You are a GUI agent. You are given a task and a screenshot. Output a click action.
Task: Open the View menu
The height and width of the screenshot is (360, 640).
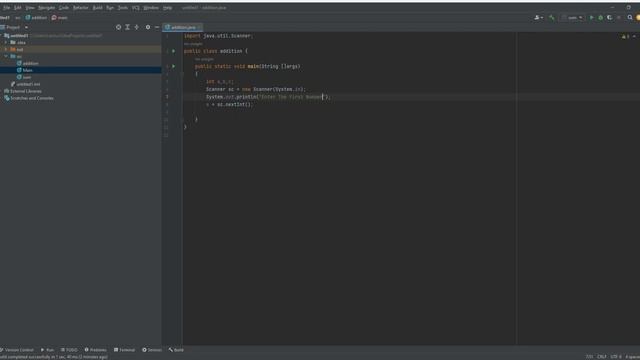coord(30,8)
